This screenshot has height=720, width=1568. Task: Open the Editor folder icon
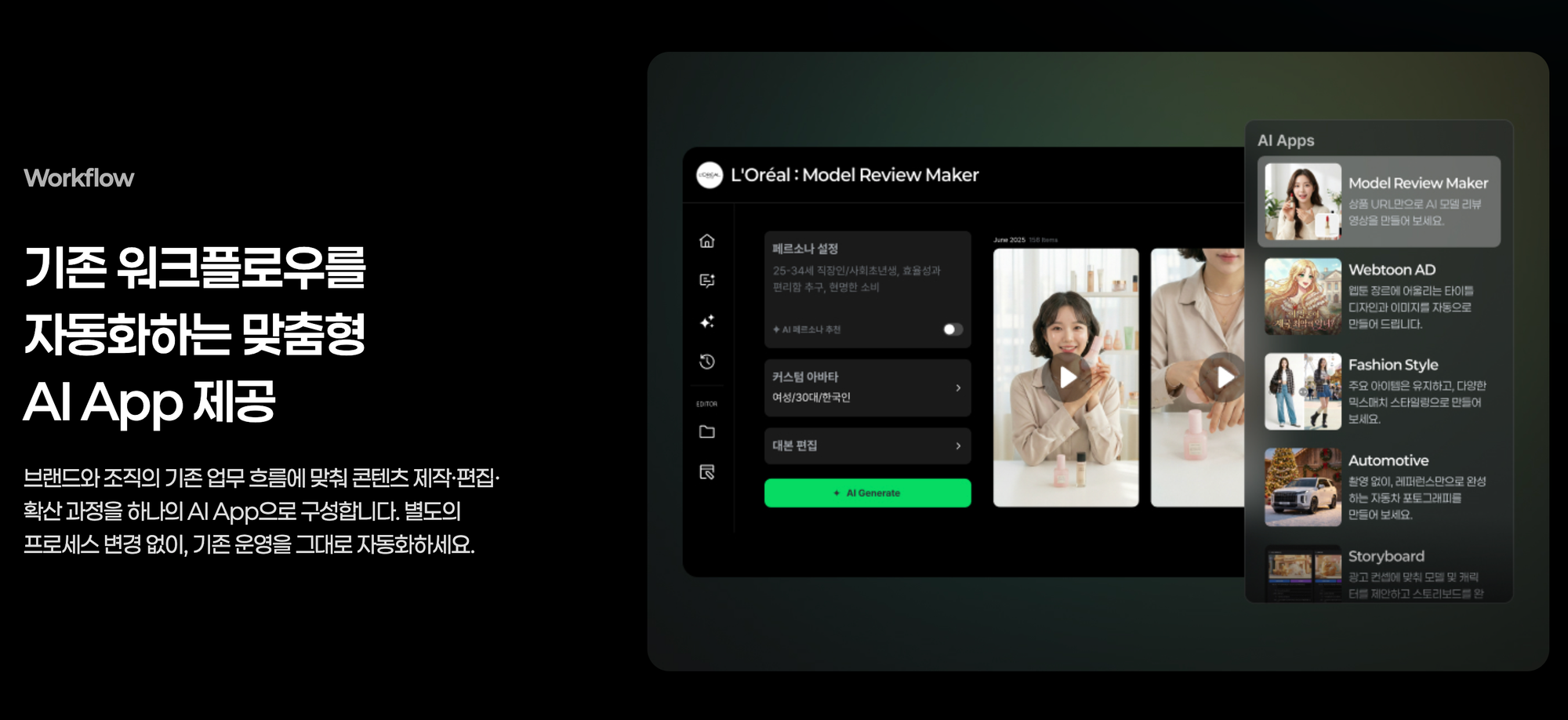[706, 432]
